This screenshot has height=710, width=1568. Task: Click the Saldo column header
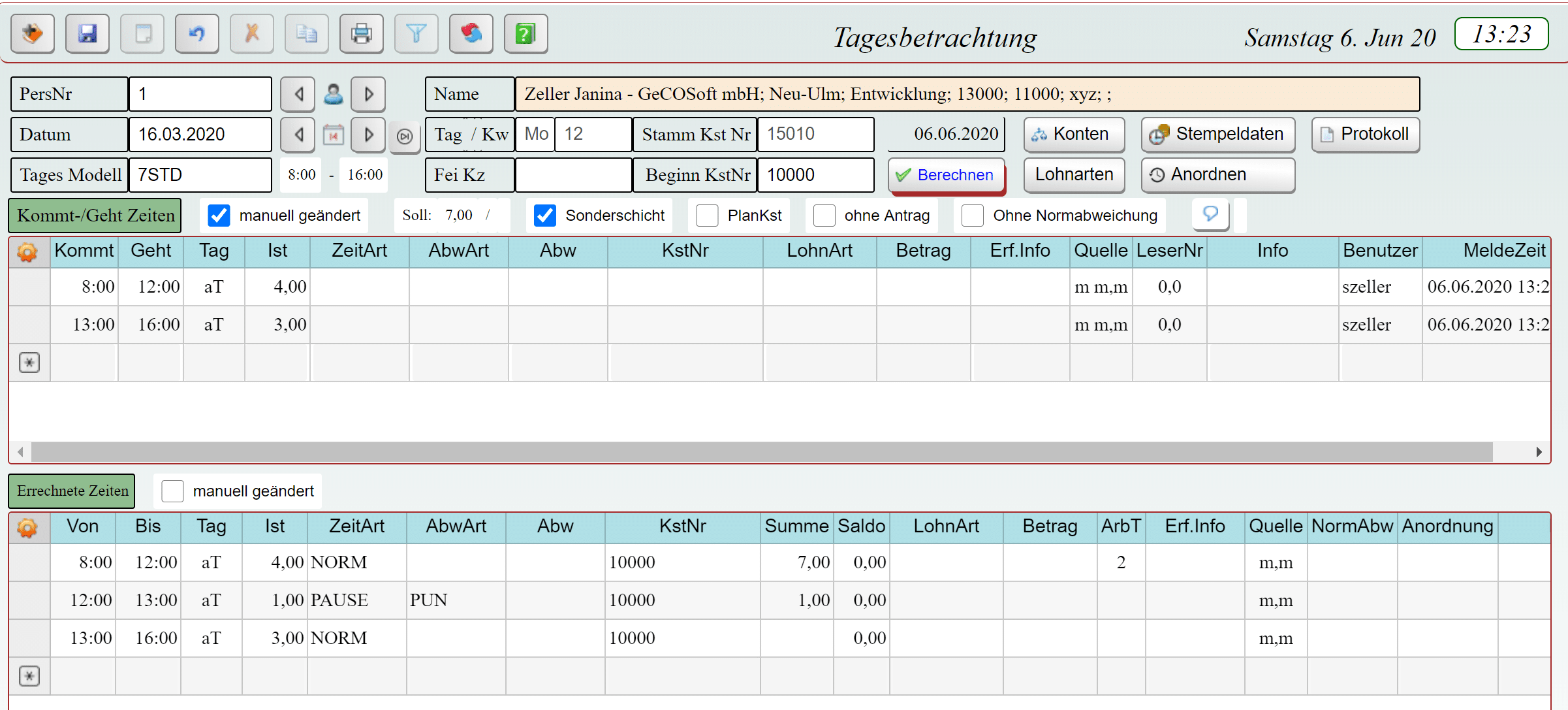[862, 527]
